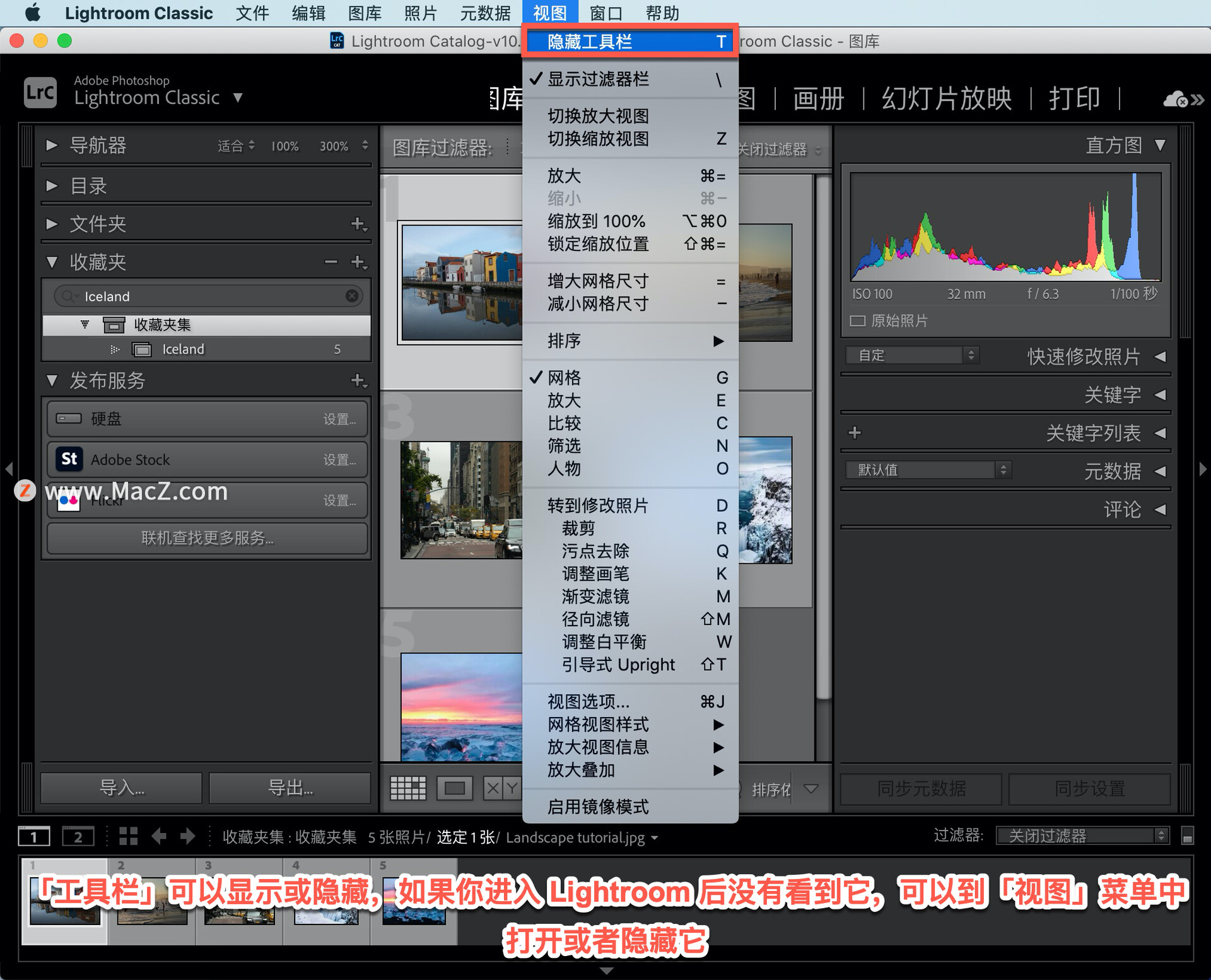Collapse the right panel group arrow
Screen dimensions: 1211x980
1202,469
